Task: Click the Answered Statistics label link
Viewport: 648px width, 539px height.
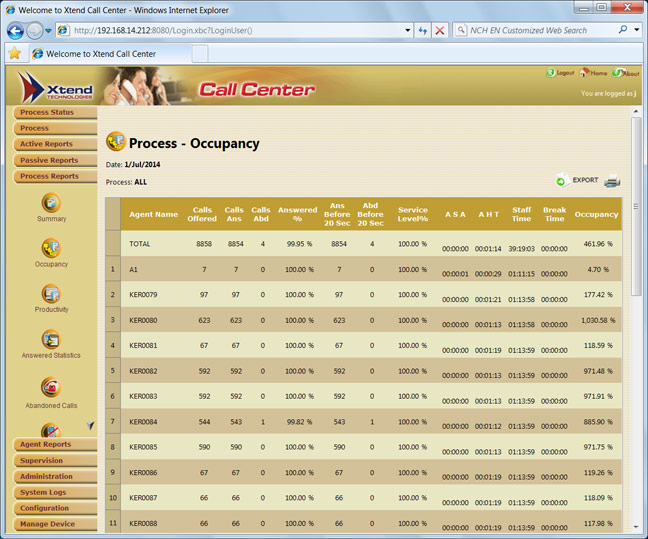Action: coord(51,355)
